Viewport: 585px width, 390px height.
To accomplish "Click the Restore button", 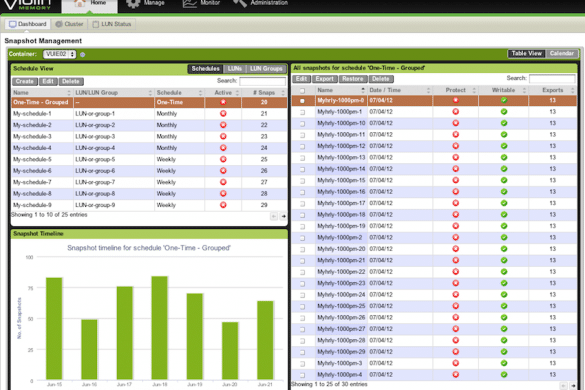I will [x=353, y=79].
